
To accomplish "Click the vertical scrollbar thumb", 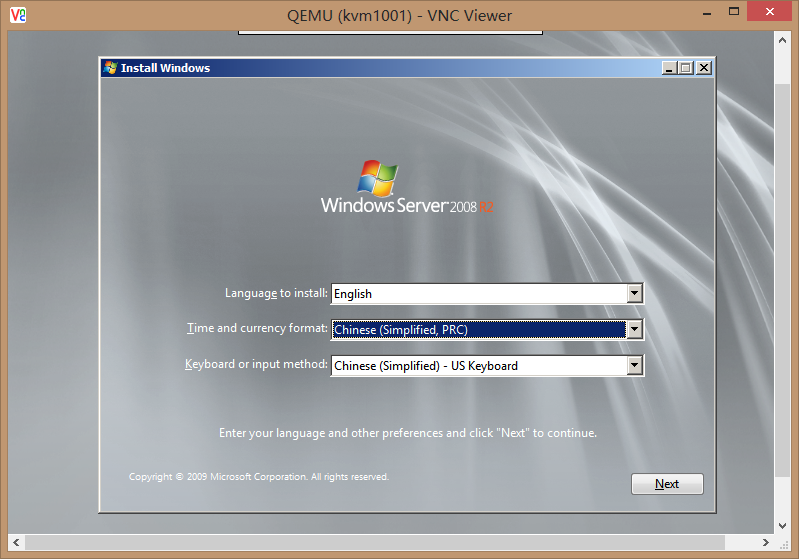I will tap(782, 280).
